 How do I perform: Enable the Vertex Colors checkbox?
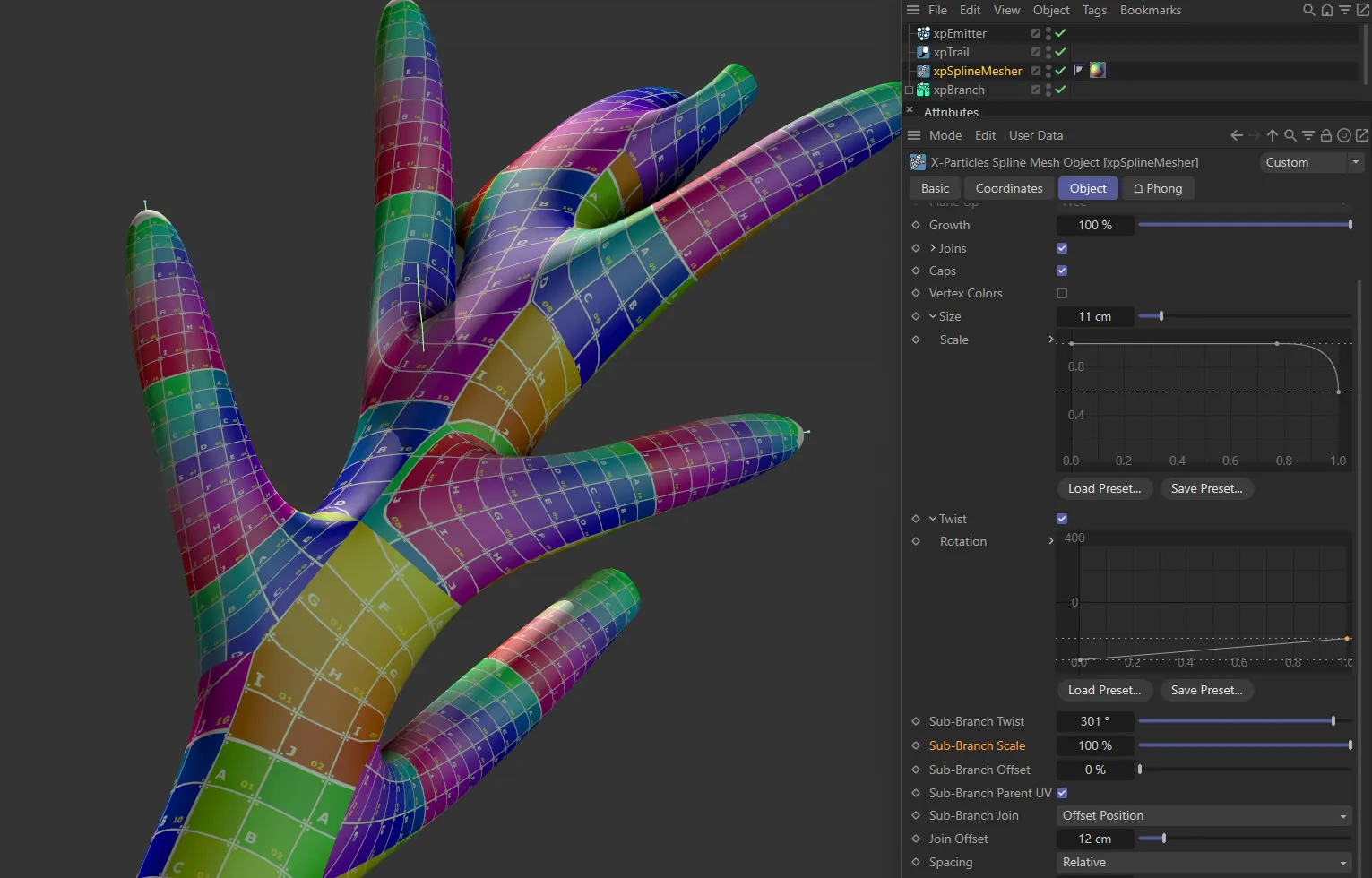tap(1062, 293)
